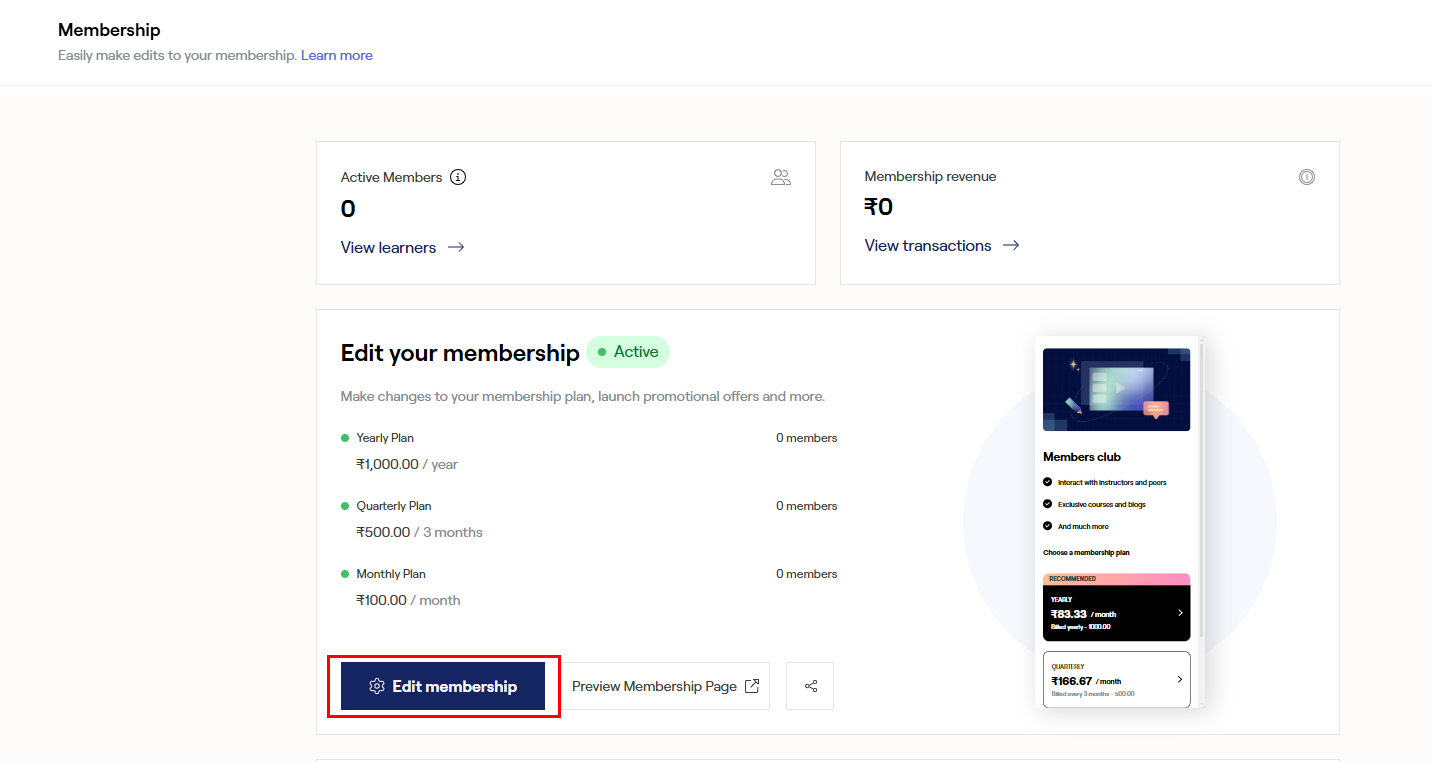The image size is (1433, 762).
Task: Open the View learners link text
Action: click(x=388, y=247)
